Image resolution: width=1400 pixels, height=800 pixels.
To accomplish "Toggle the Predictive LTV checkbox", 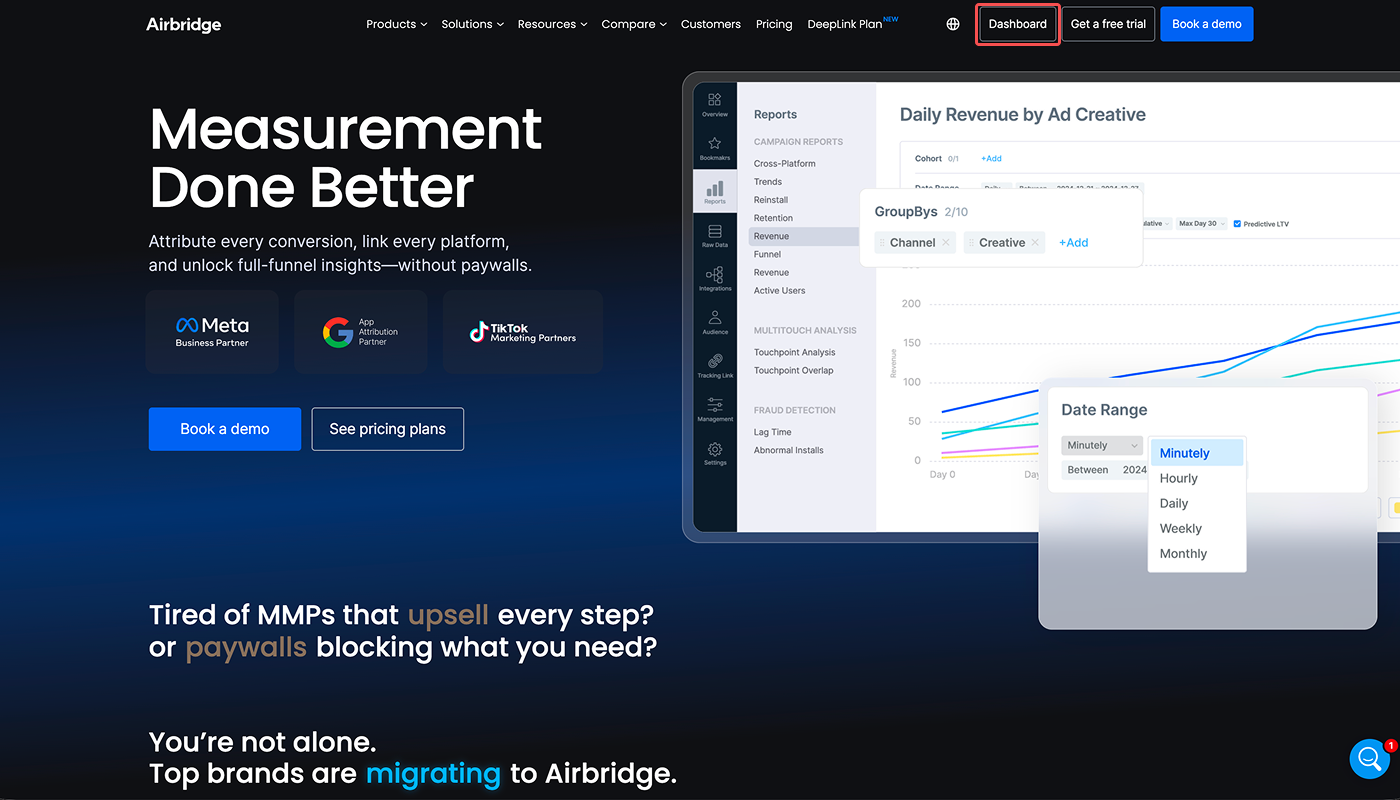I will (1237, 224).
